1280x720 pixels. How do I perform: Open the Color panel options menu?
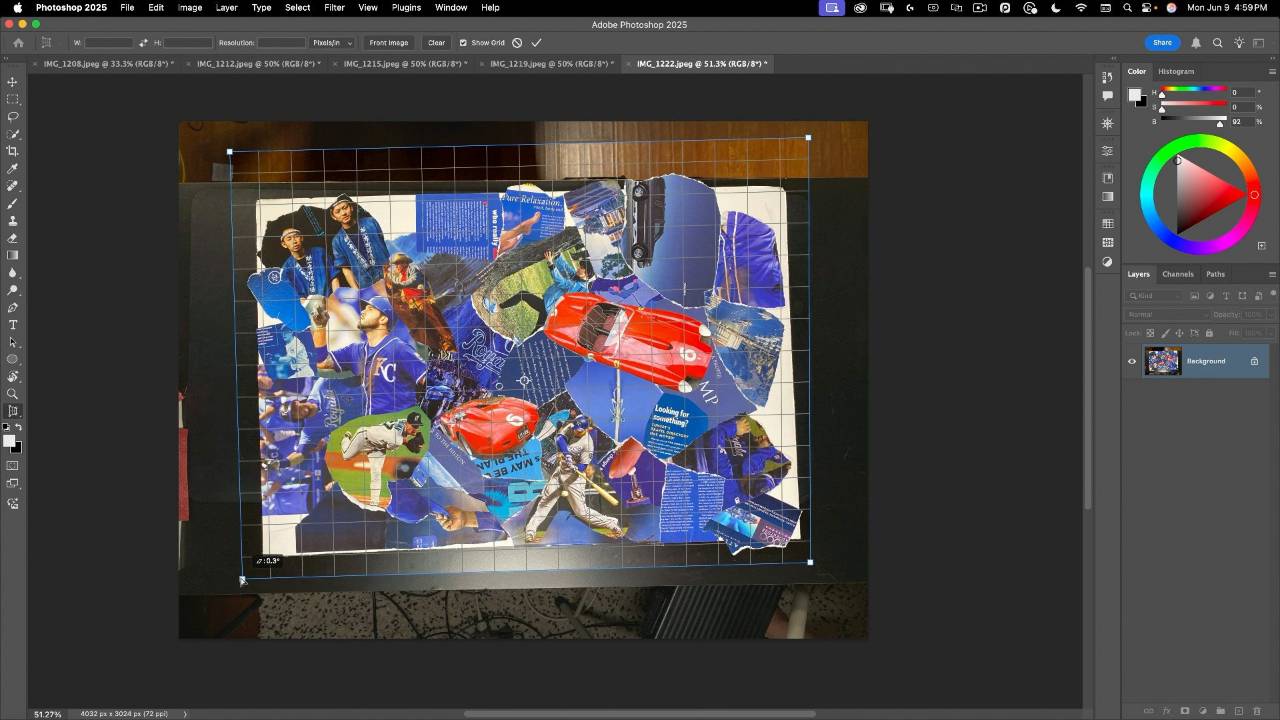tap(1272, 72)
